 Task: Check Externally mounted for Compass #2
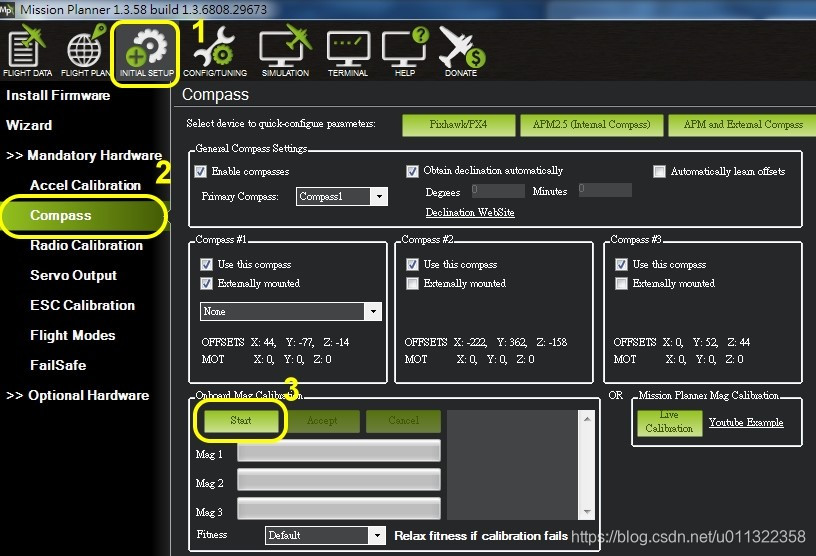[412, 283]
